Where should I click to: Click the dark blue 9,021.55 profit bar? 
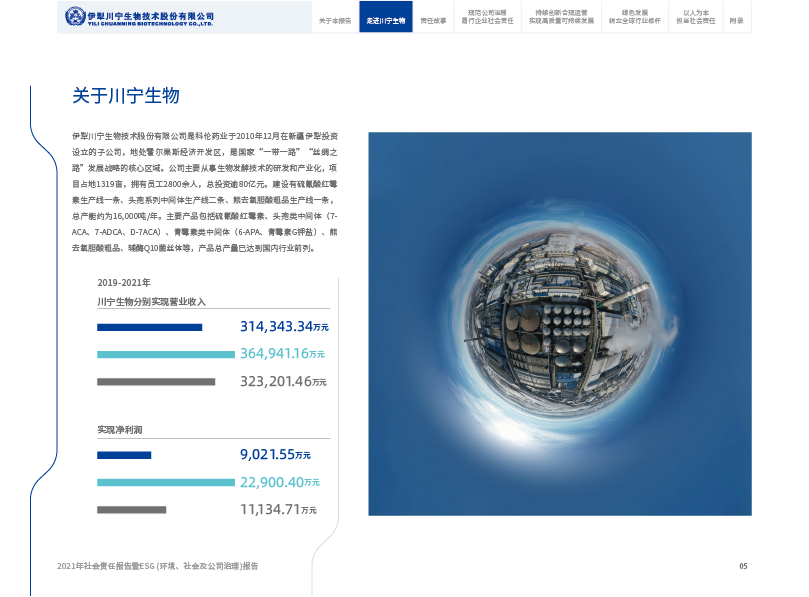pos(124,455)
